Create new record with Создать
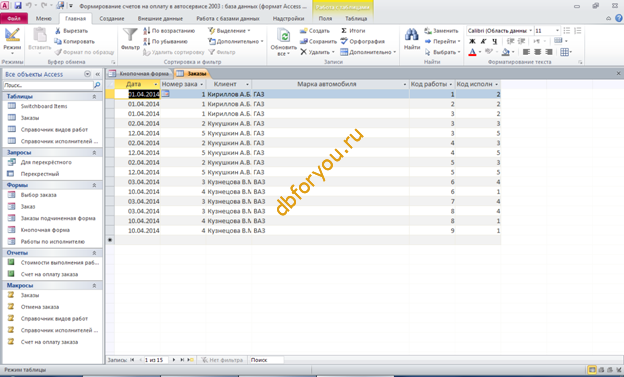The image size is (624, 377). pos(315,31)
